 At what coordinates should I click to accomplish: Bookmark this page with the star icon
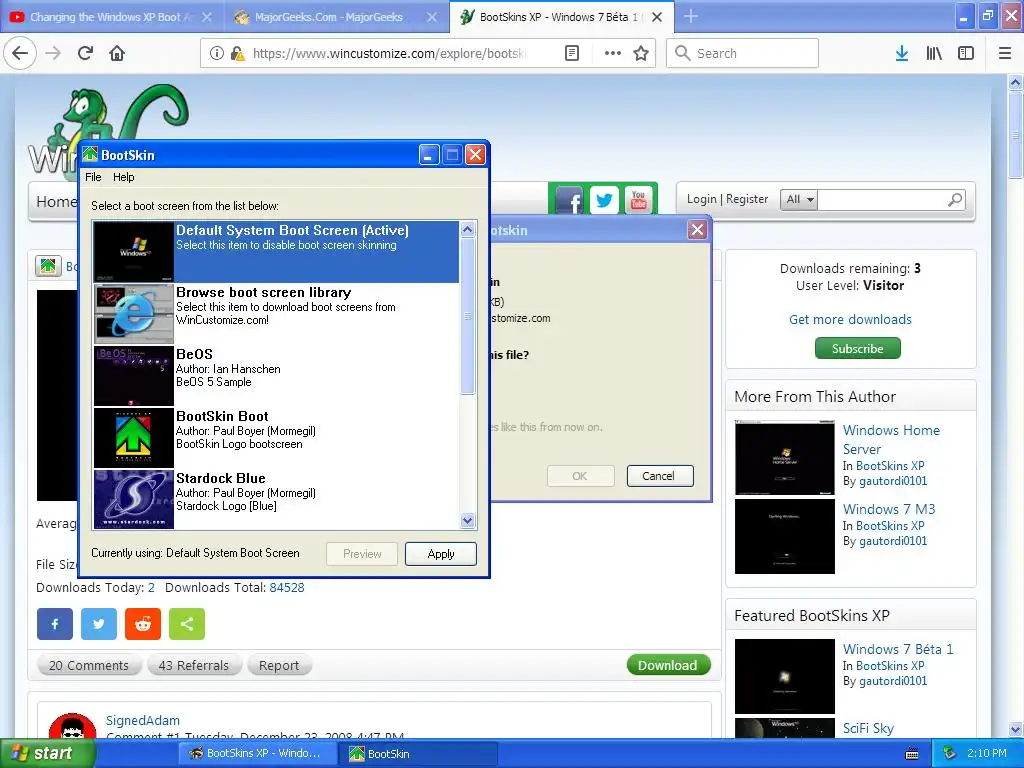[x=641, y=54]
